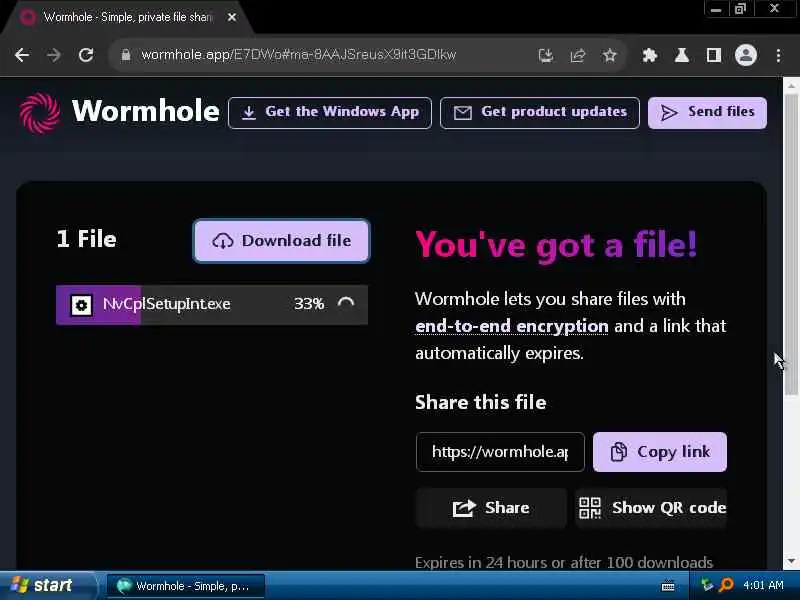
Task: Click the scrollbar down arrow
Action: [791, 561]
